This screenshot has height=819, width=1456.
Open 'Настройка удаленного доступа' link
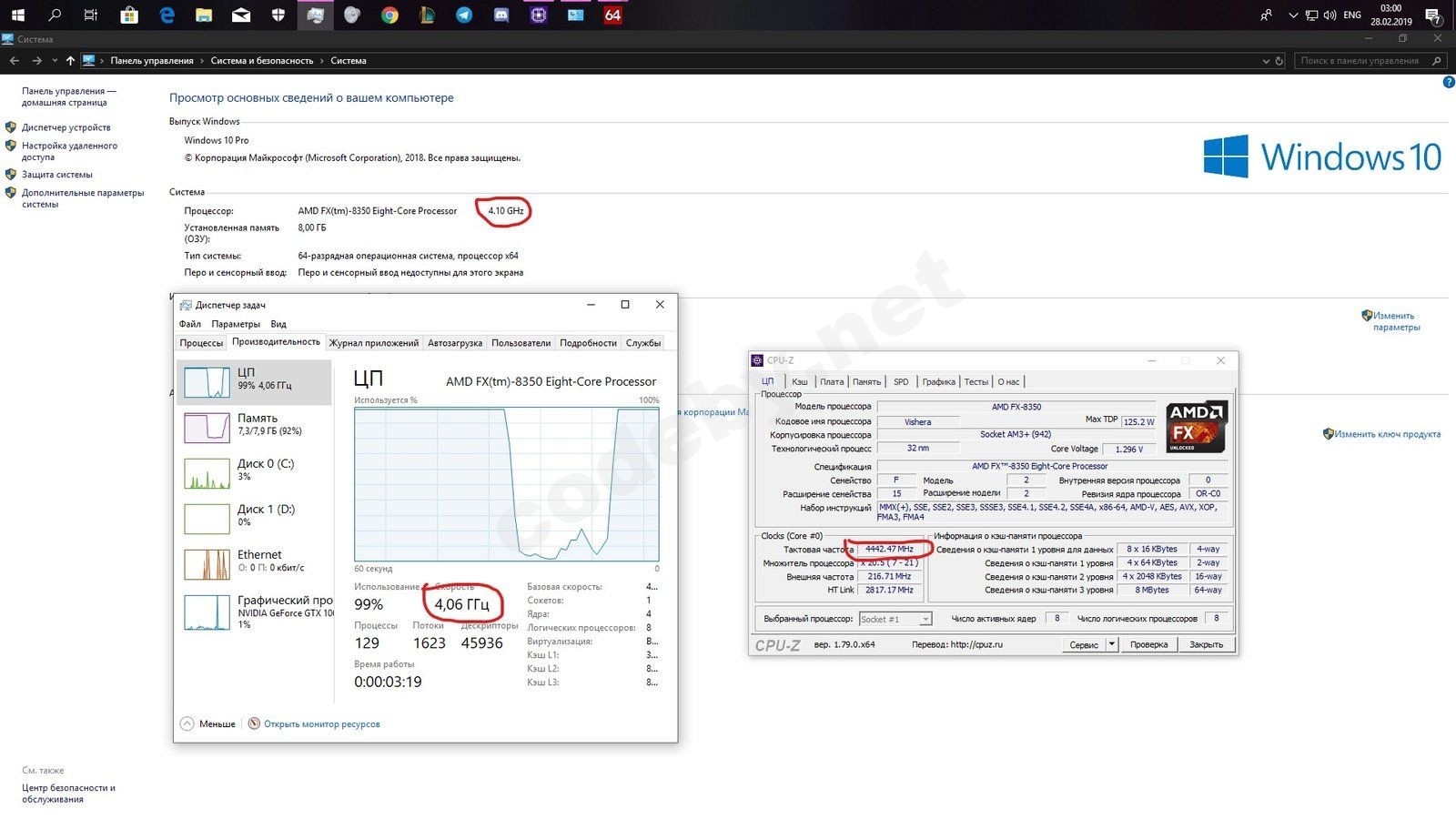(x=70, y=151)
